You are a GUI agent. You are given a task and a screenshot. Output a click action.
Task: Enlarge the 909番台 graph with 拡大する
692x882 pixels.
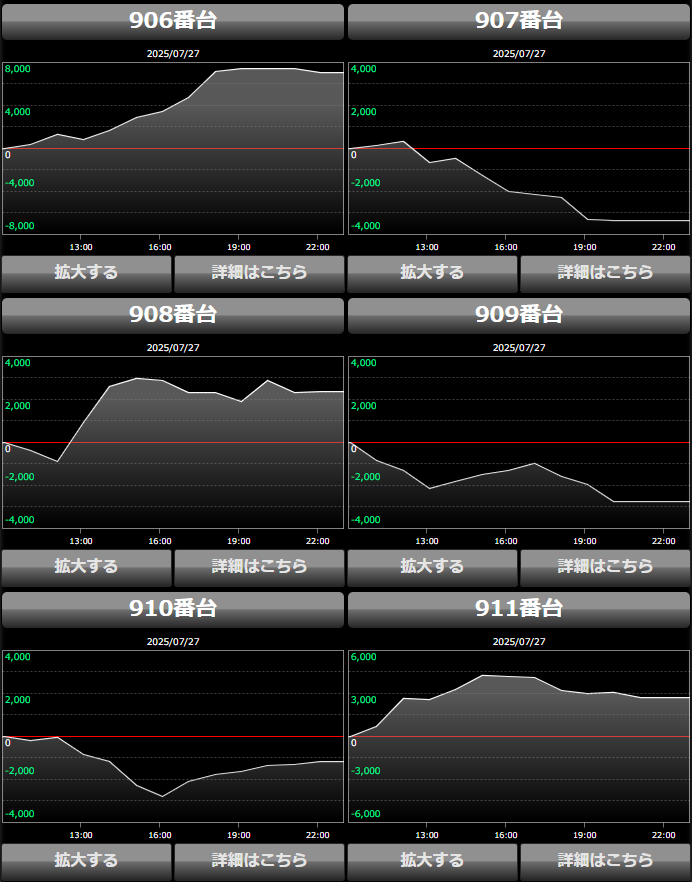pos(432,568)
